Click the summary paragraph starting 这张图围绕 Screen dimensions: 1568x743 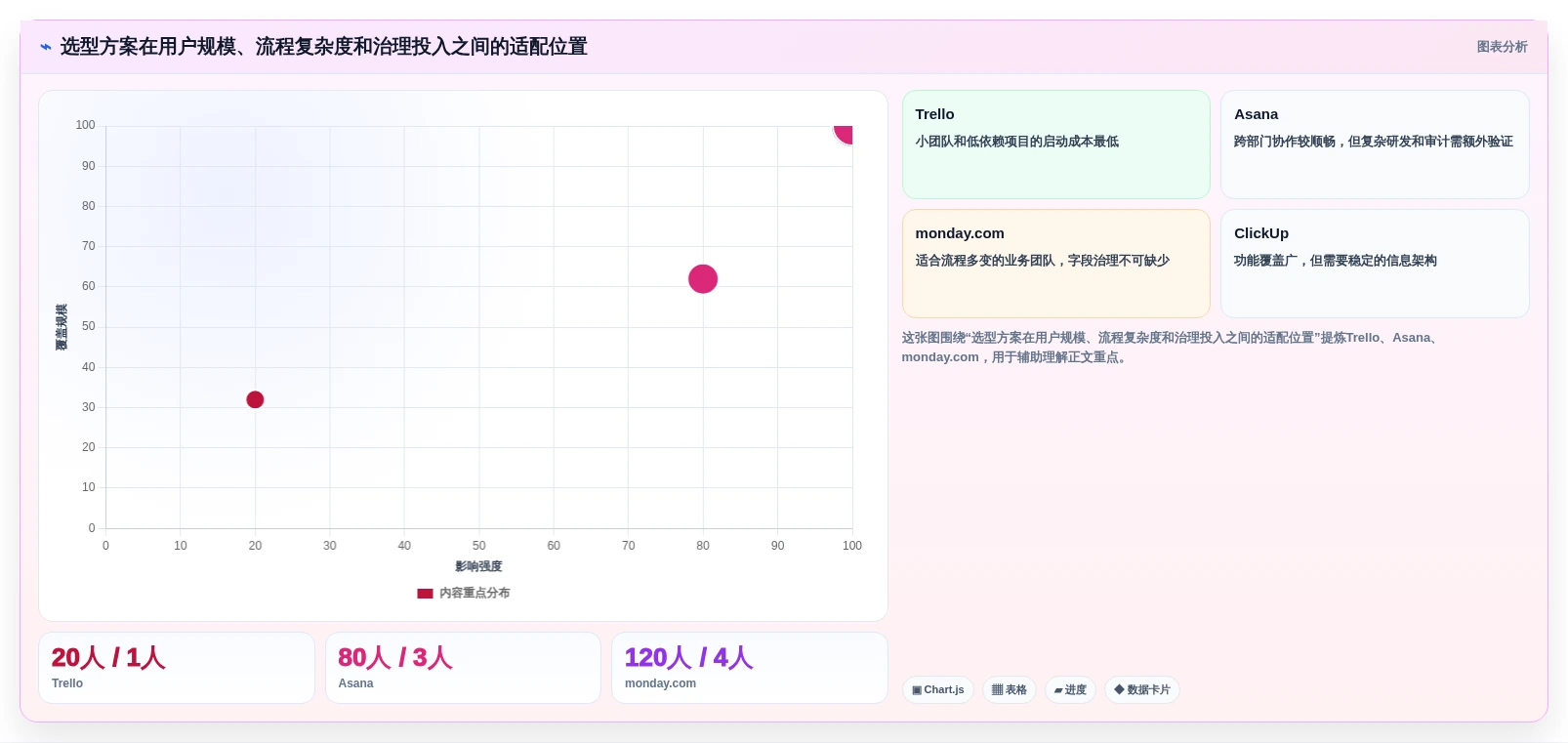coord(1173,348)
